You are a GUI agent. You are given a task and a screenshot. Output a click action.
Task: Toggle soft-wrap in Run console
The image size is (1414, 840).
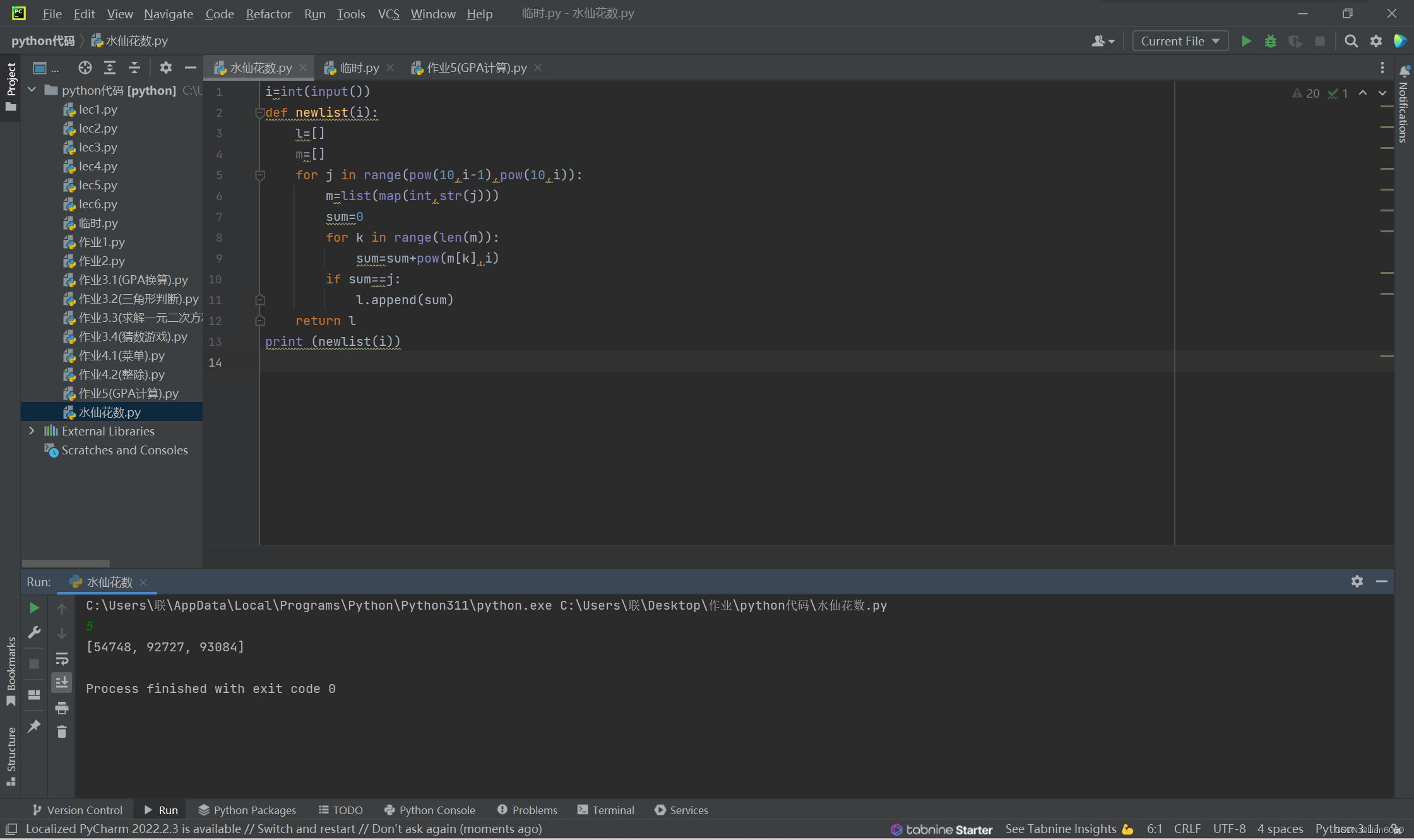[61, 658]
